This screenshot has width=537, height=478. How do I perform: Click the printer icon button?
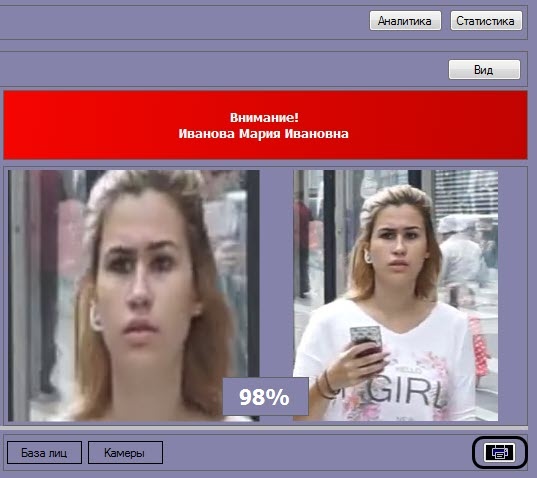point(500,453)
